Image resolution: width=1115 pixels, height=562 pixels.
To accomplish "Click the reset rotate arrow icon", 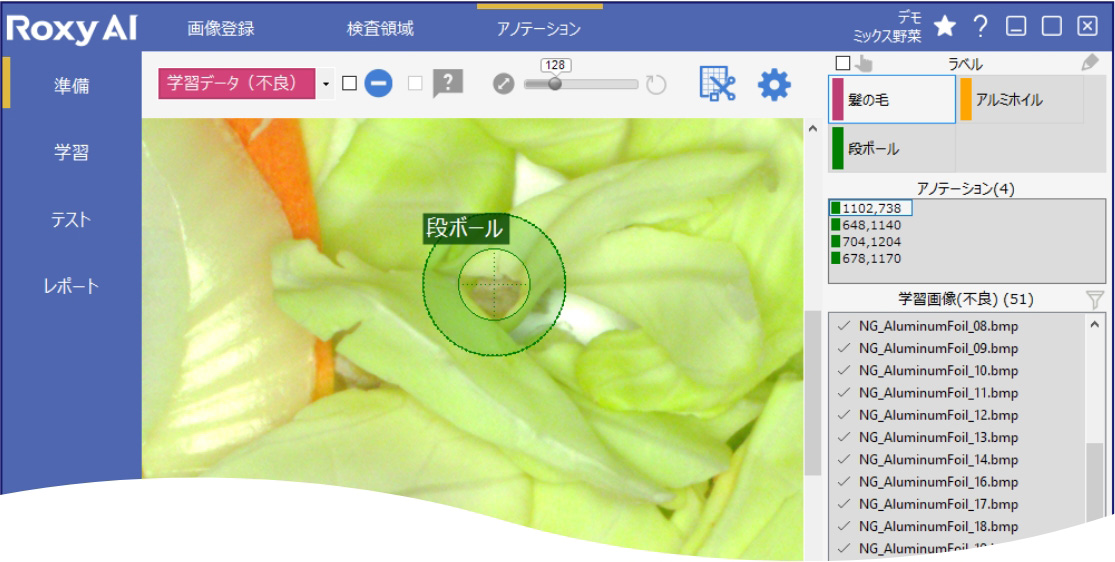I will 656,84.
